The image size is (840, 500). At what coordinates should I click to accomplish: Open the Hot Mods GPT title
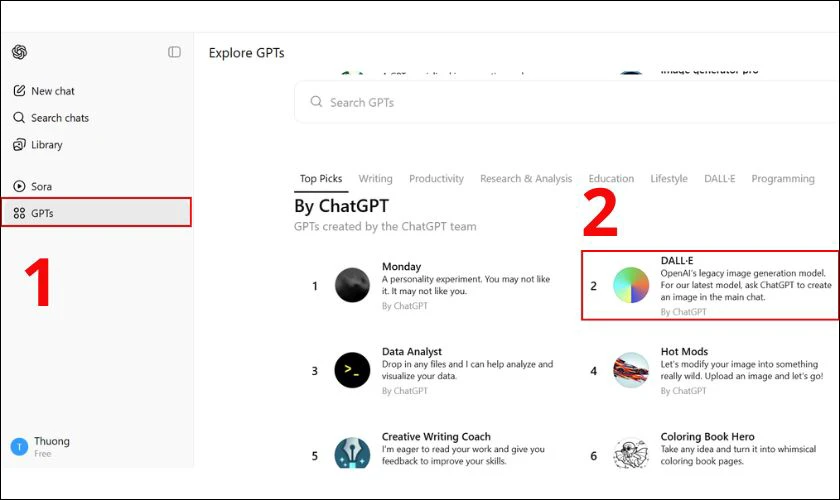click(x=684, y=352)
